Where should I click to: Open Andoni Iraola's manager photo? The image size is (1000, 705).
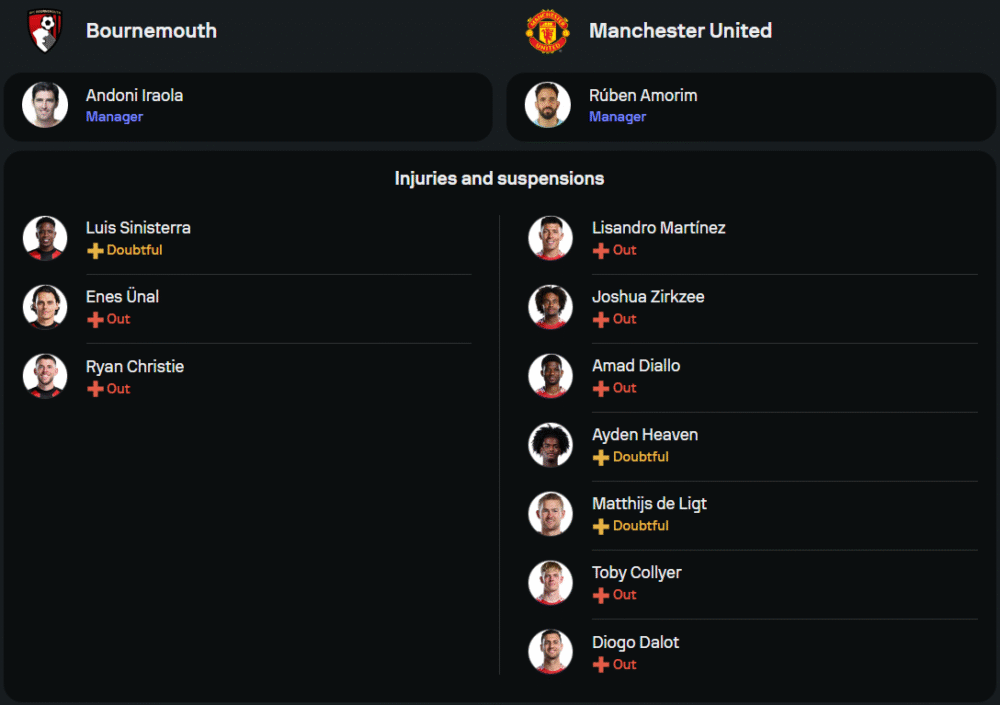(45, 105)
